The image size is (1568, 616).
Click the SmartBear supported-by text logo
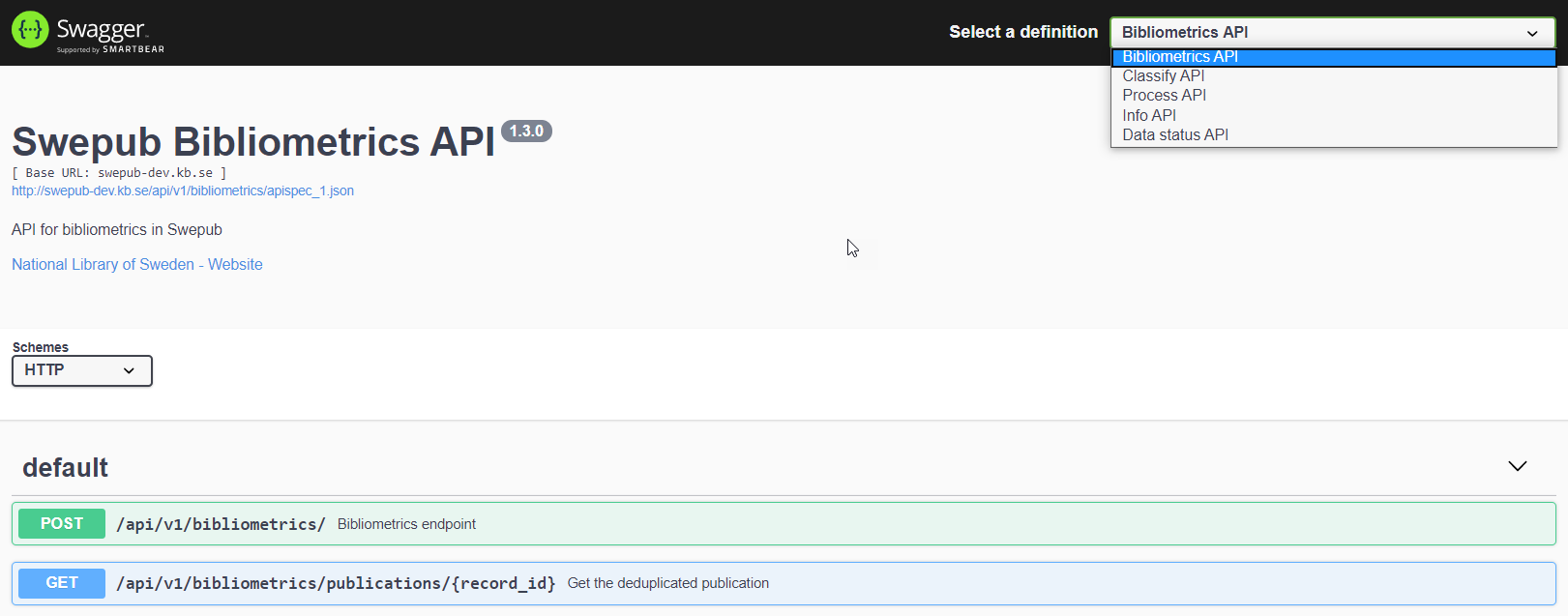pos(110,49)
